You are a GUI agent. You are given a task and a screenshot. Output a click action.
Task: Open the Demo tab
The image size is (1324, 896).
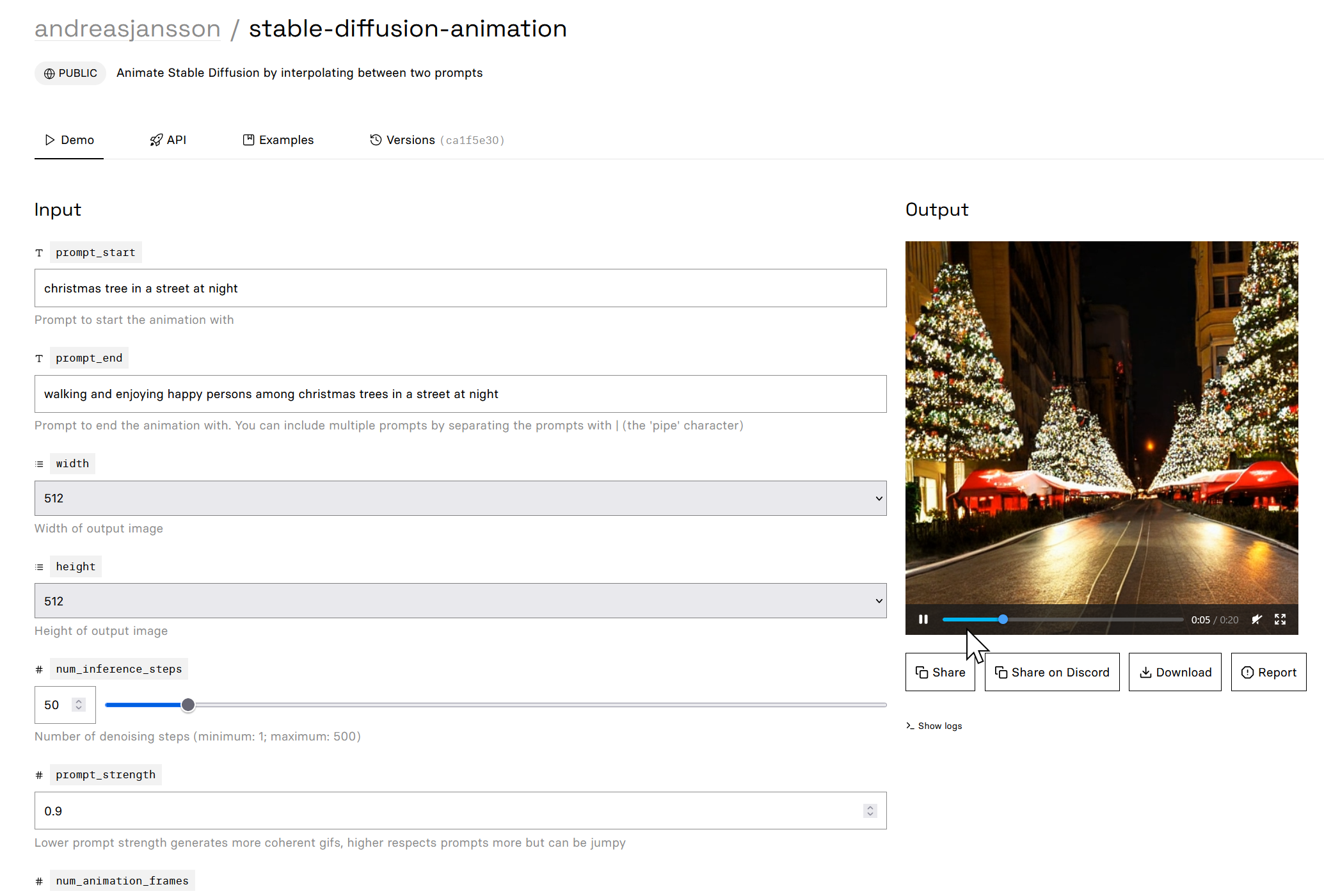point(69,140)
